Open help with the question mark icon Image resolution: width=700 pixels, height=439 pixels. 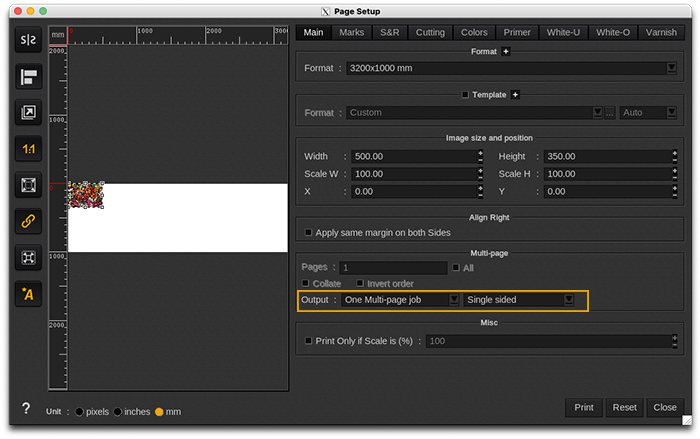[x=26, y=408]
